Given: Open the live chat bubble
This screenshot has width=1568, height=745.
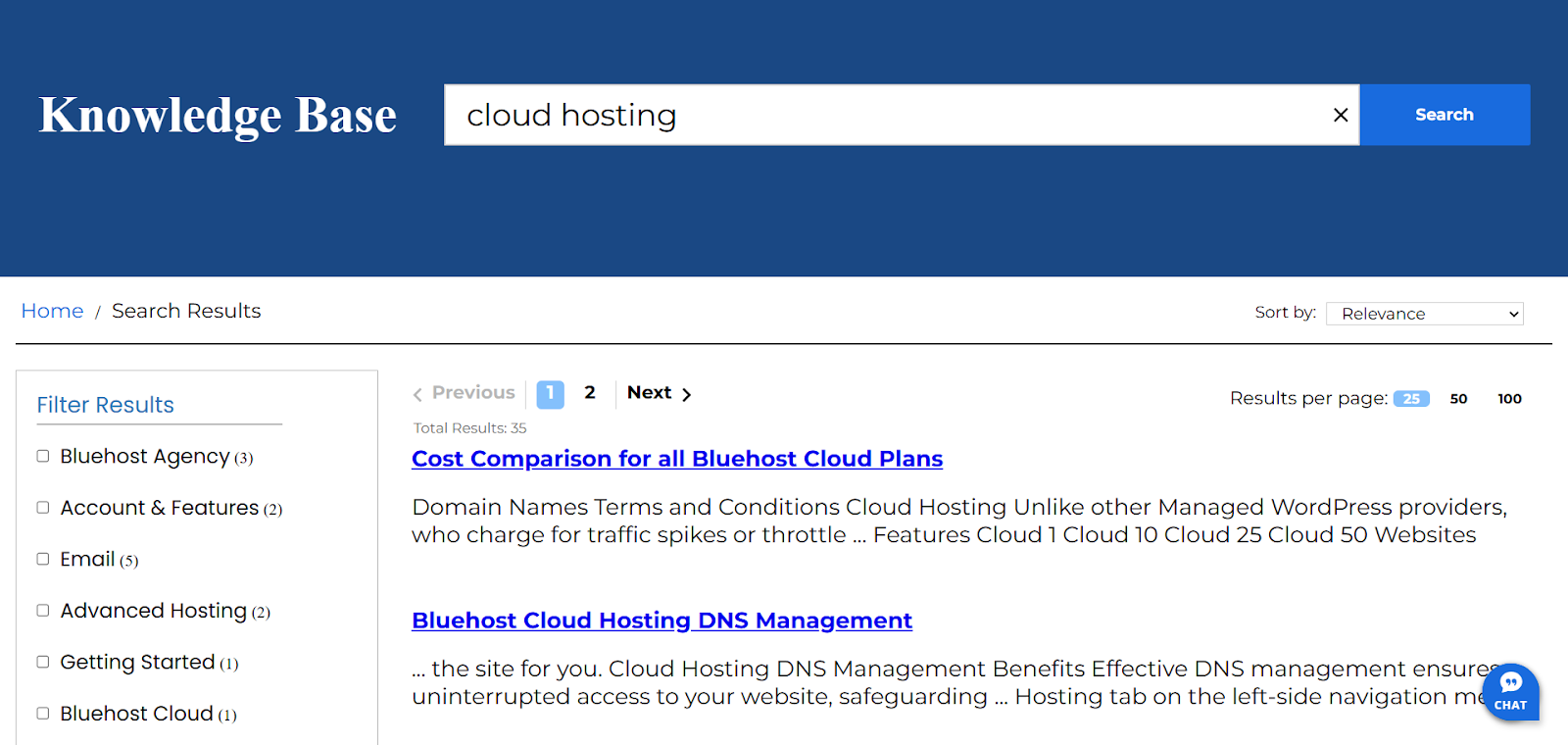Looking at the screenshot, I should 1511,692.
